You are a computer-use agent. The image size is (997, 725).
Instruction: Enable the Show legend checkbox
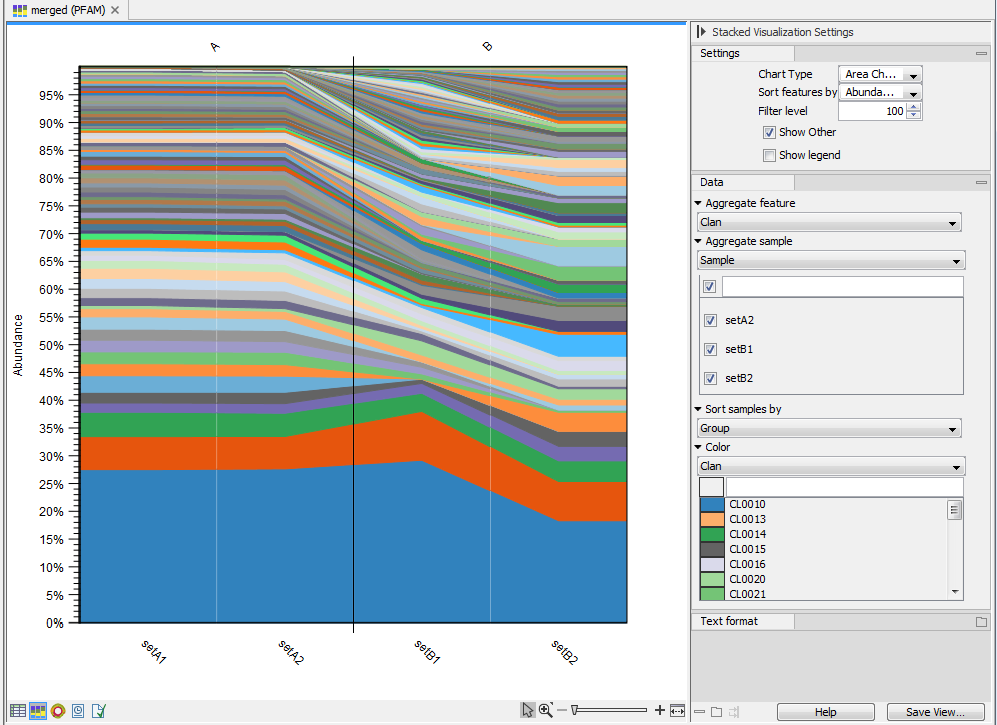tap(769, 155)
